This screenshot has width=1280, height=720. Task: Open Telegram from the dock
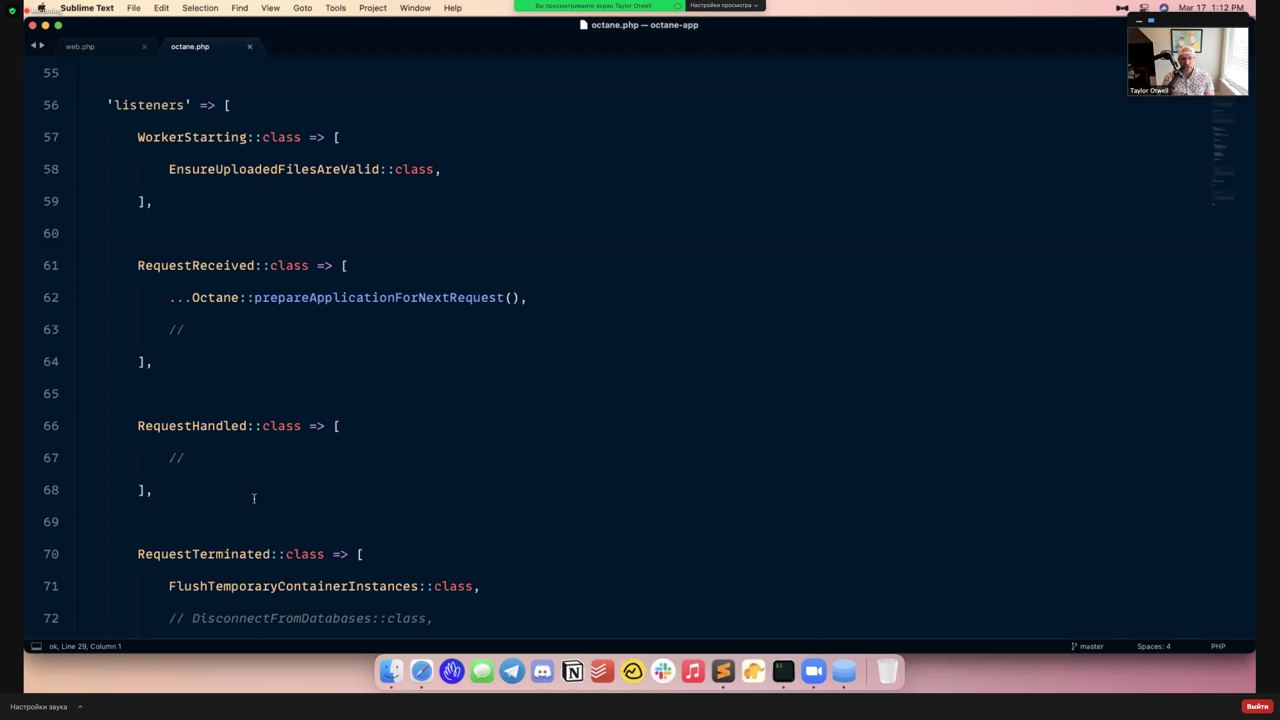pos(512,672)
